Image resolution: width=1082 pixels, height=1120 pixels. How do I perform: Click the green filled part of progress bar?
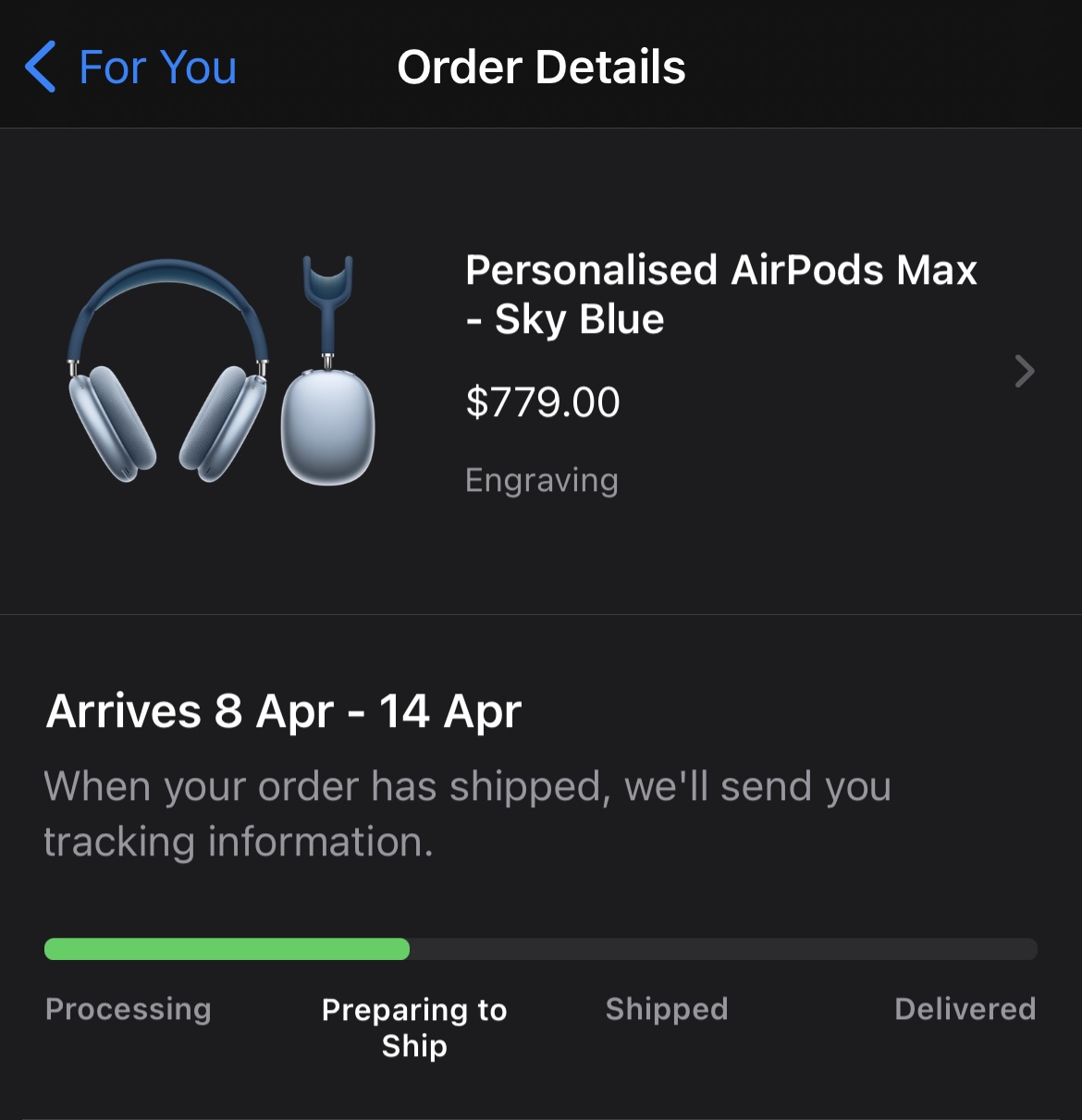tap(227, 949)
